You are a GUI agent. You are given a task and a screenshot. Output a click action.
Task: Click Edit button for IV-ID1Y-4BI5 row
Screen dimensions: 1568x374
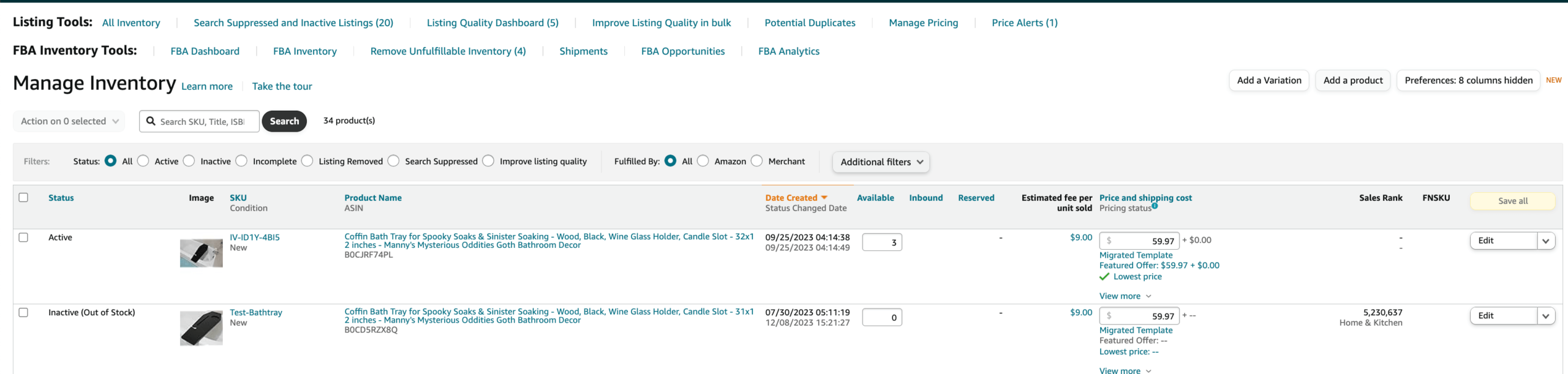click(1504, 241)
